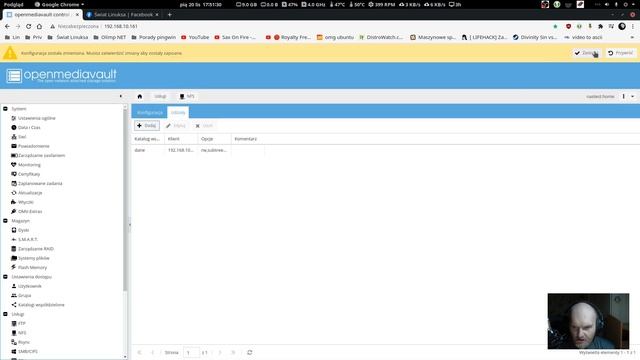Collapse the navigation sidebar panel arrow
640x360 pixels.
click(121, 96)
